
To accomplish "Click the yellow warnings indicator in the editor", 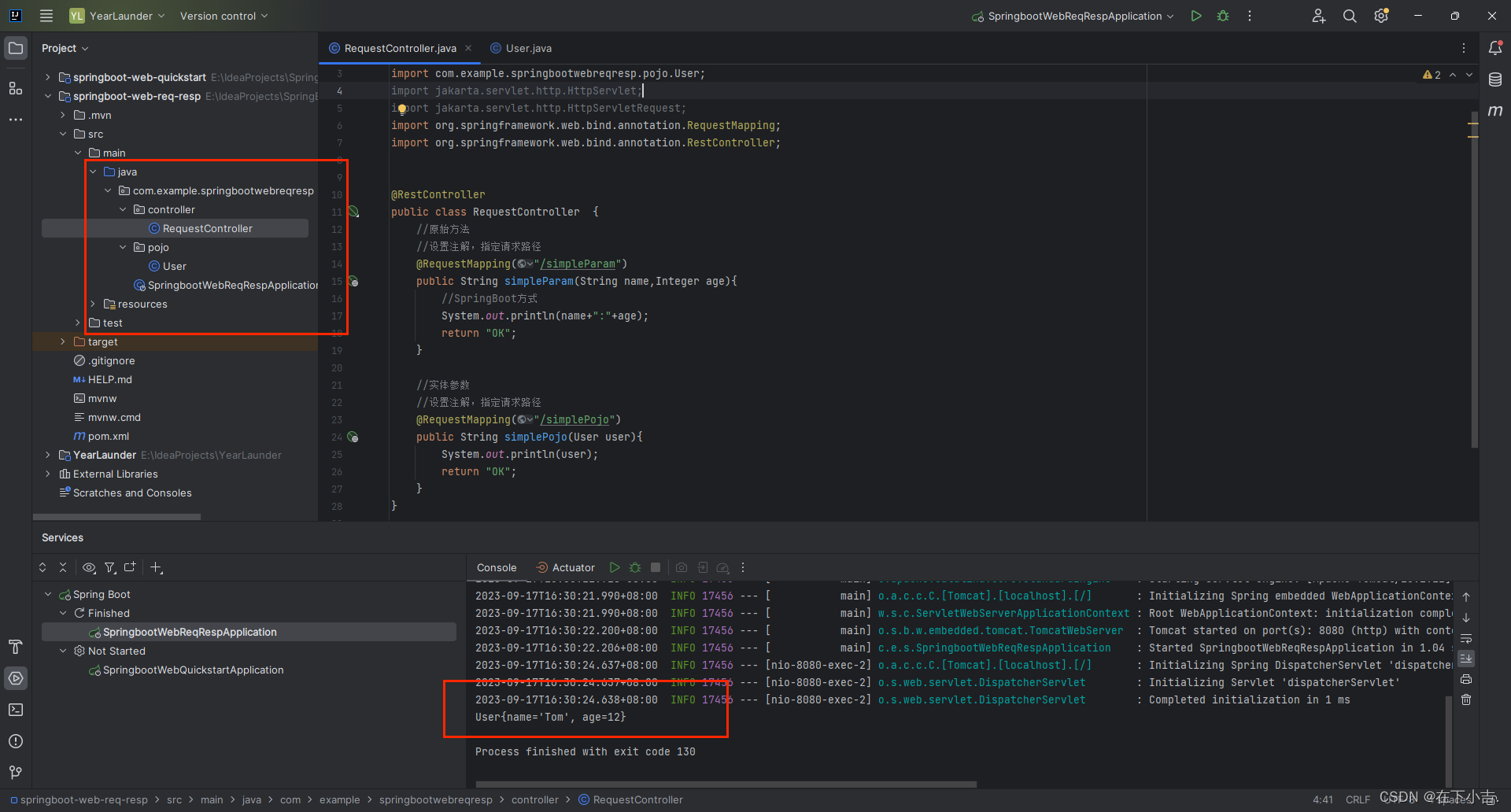I will [x=1432, y=75].
